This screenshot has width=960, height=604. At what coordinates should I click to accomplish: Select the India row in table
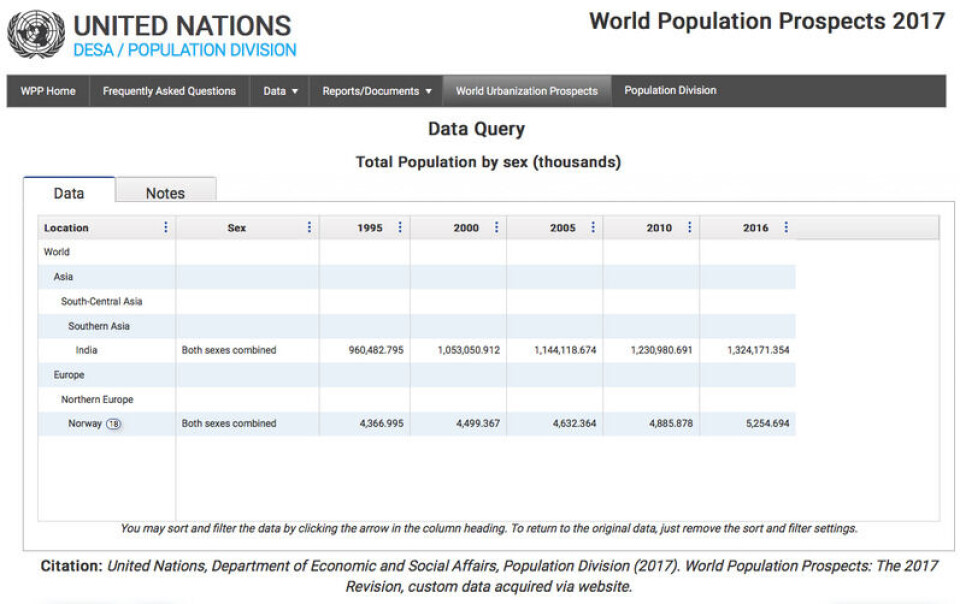87,351
